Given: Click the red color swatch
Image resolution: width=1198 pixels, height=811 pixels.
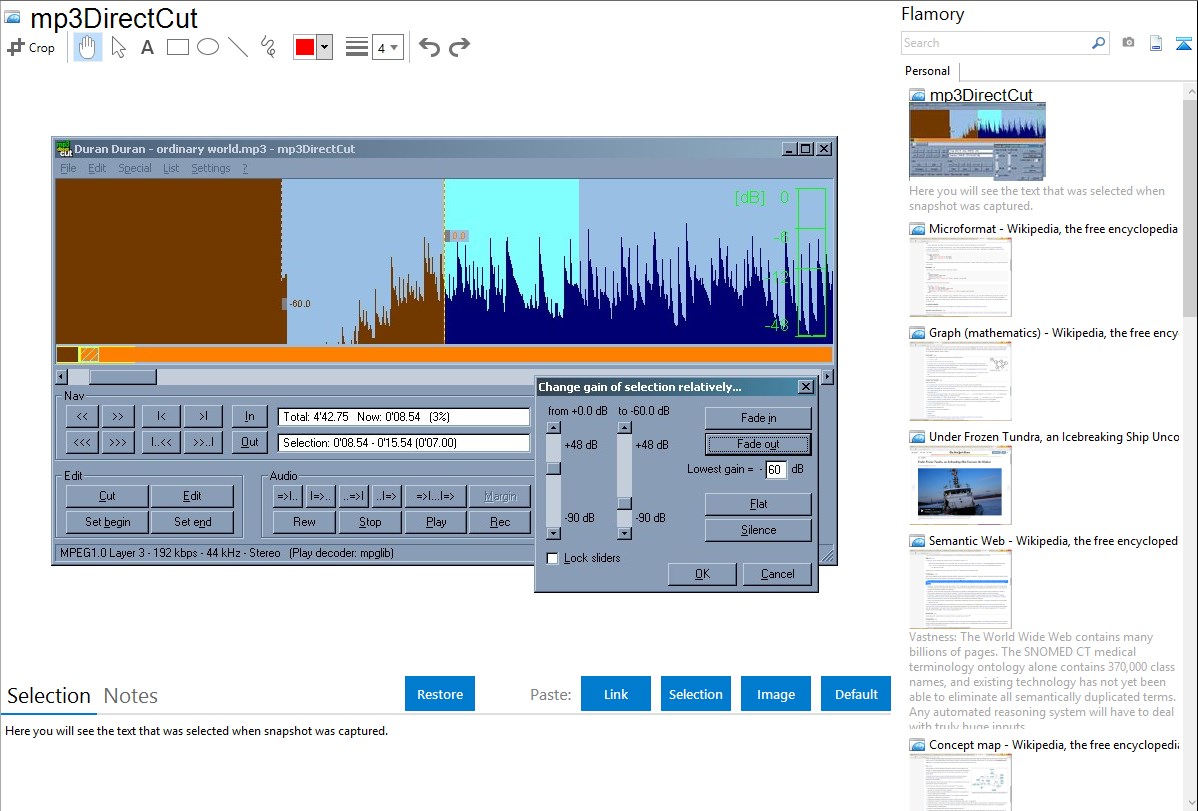Looking at the screenshot, I should pyautogui.click(x=304, y=47).
